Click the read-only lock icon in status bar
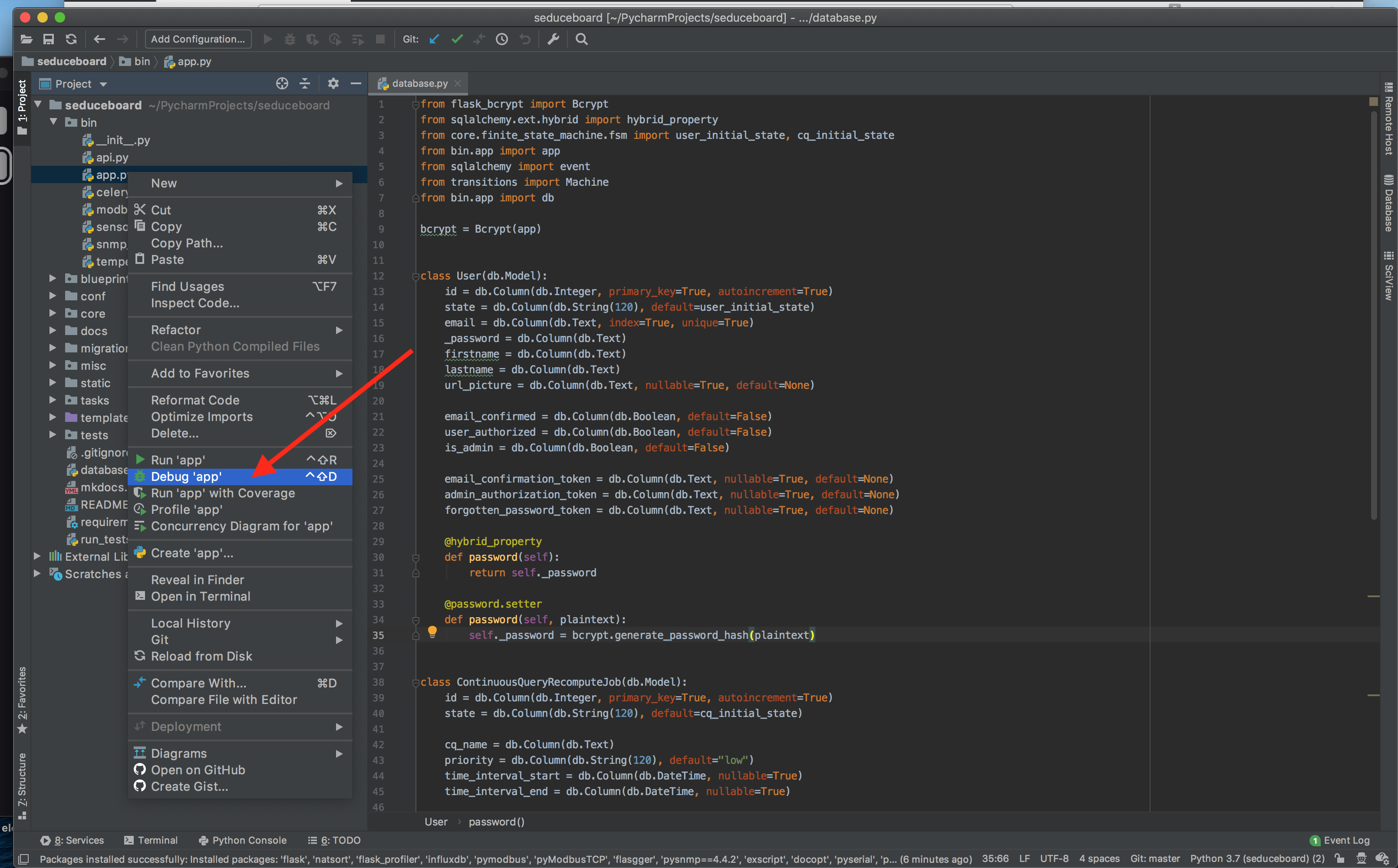1398x868 pixels. tap(1340, 859)
